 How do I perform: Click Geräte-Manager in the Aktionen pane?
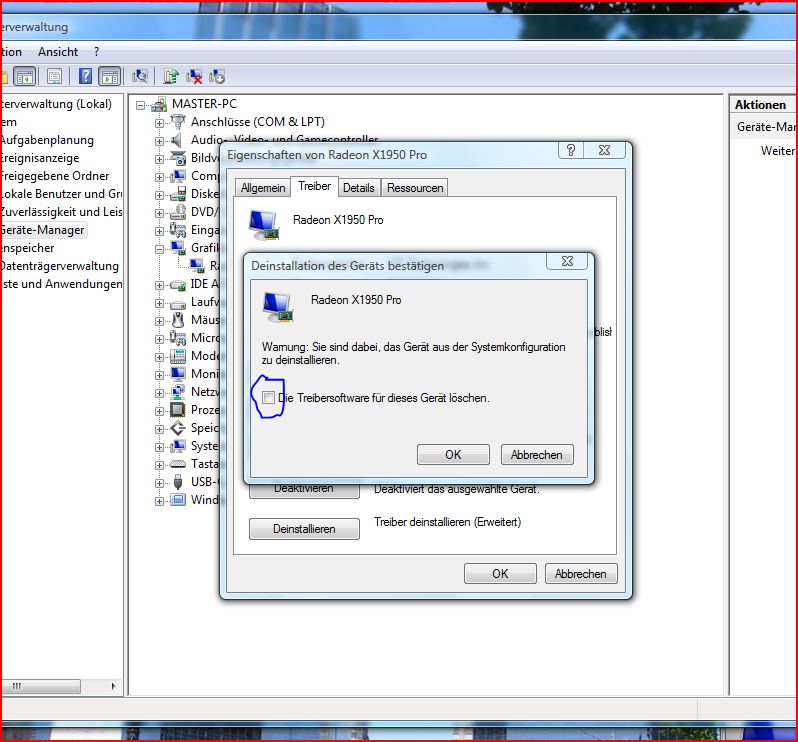766,127
